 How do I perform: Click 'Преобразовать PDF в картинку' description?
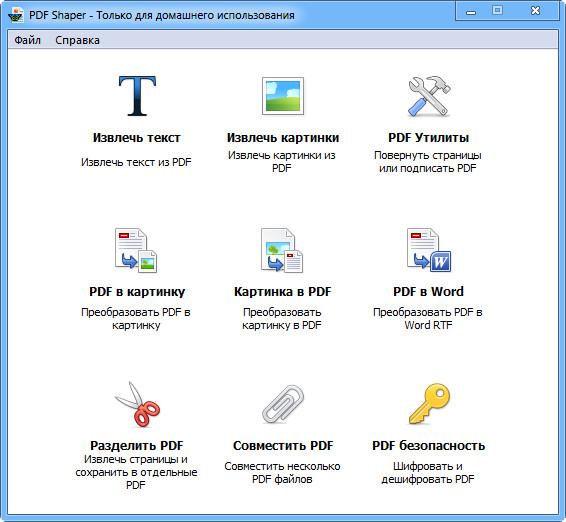[136, 318]
